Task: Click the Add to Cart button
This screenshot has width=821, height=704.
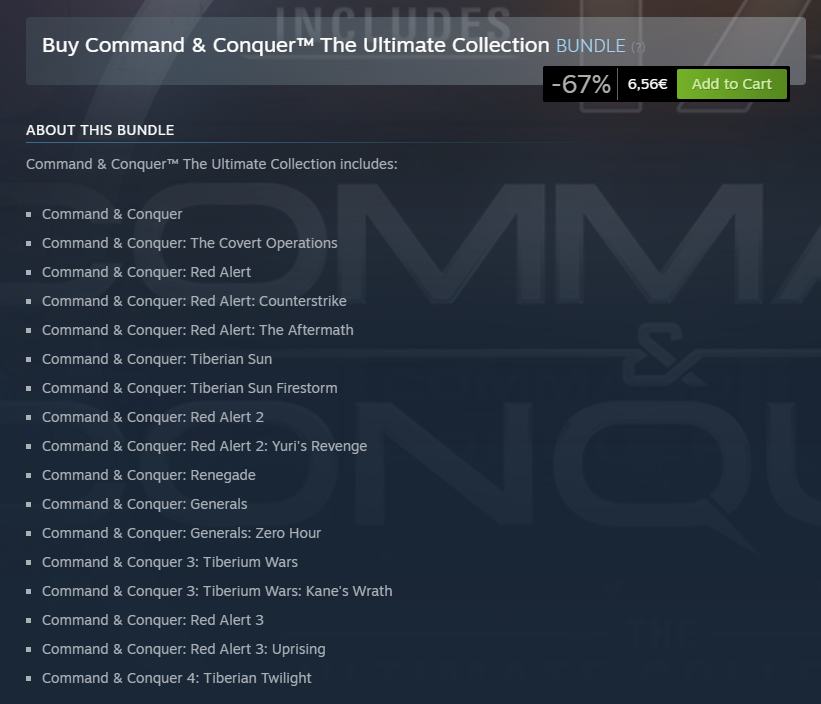Action: pos(731,84)
